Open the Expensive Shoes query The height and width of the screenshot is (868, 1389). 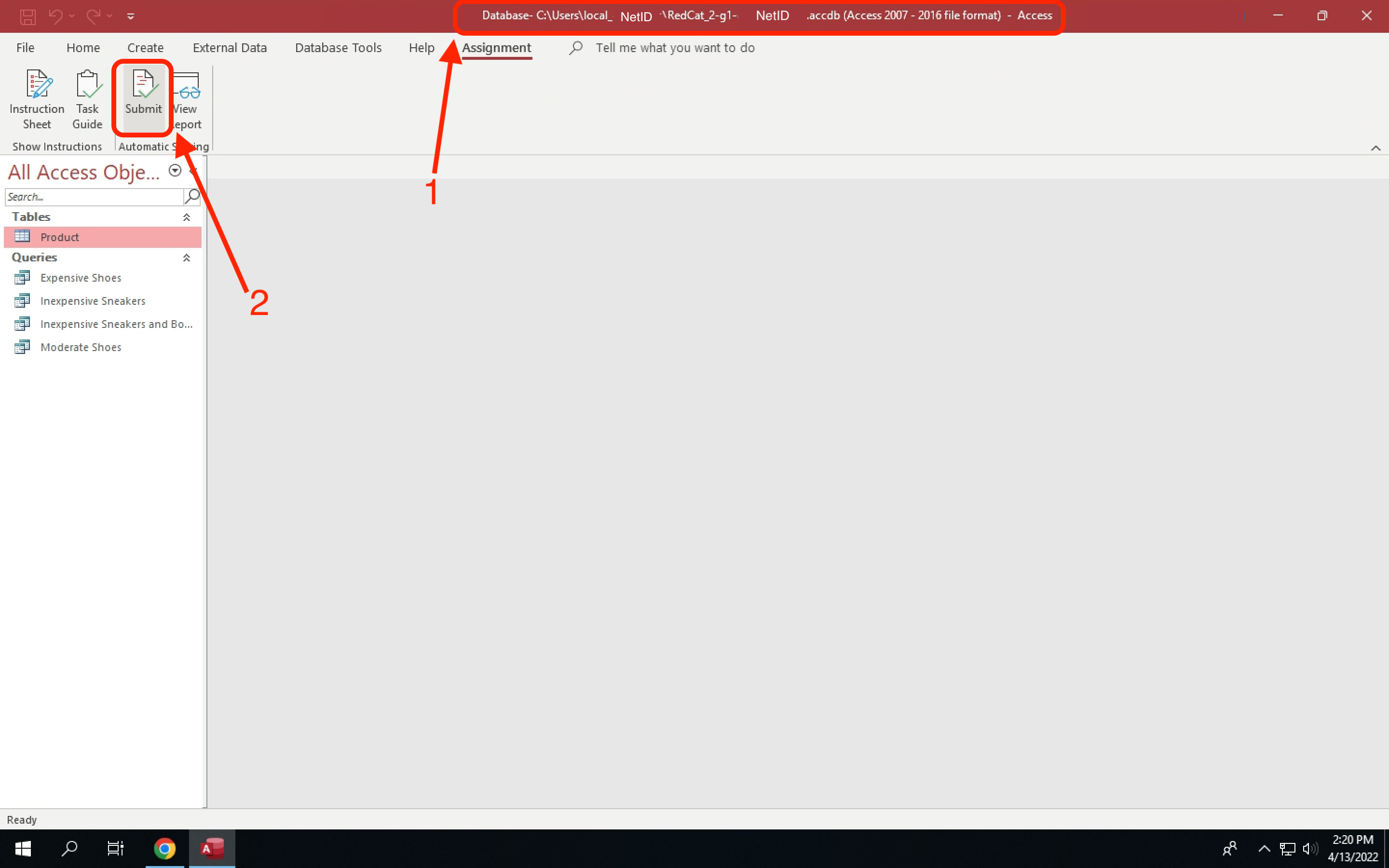(x=81, y=278)
